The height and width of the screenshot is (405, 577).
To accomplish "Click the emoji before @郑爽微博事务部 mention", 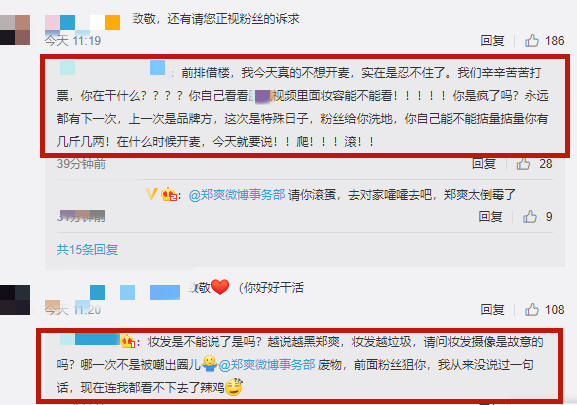I will point(210,363).
